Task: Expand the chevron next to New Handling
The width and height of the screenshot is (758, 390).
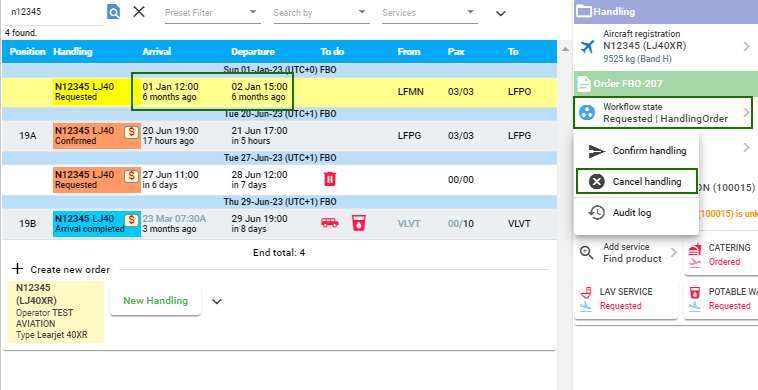Action: point(217,302)
